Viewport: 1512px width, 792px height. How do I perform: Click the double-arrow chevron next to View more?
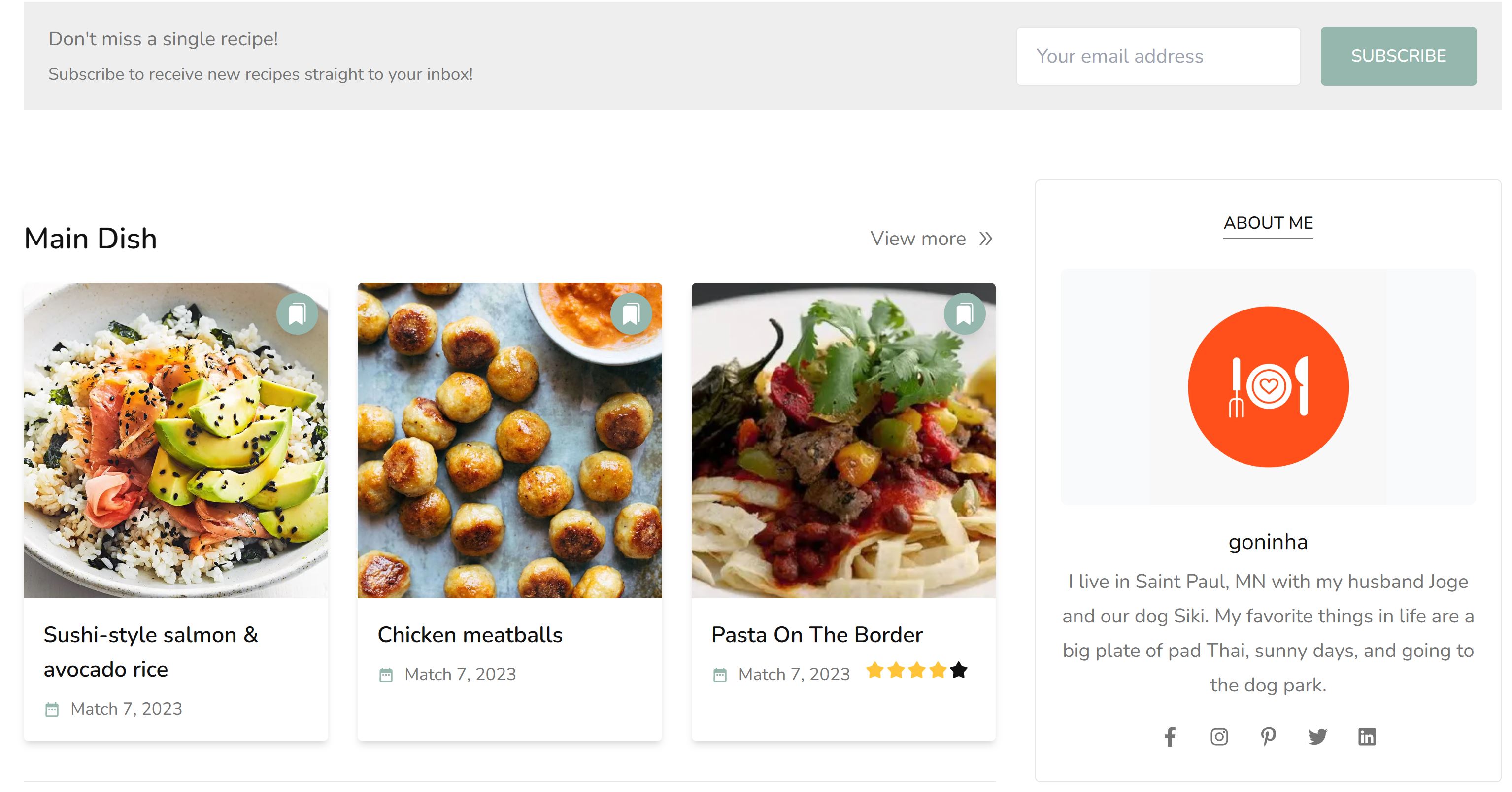[x=985, y=239]
